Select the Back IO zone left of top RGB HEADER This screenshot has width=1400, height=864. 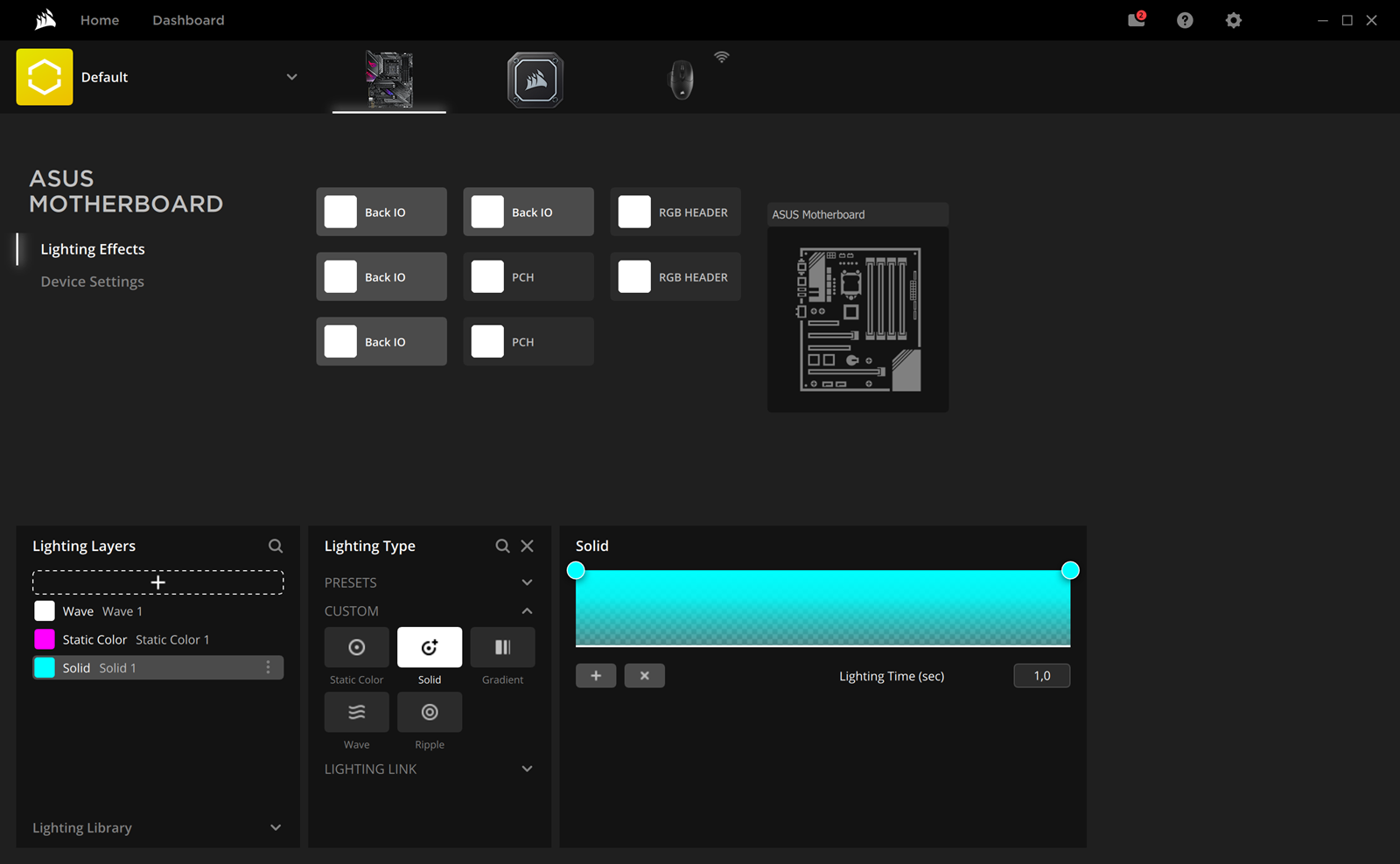tap(528, 212)
